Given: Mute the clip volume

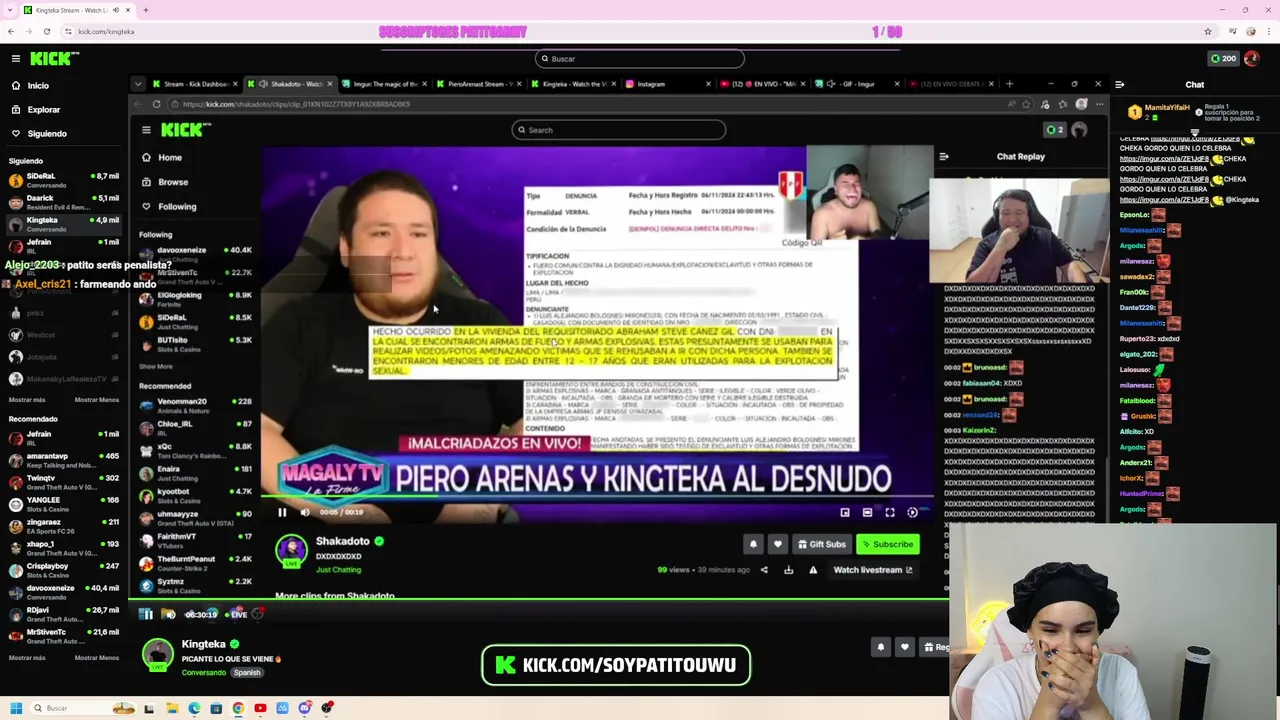Looking at the screenshot, I should [x=305, y=513].
